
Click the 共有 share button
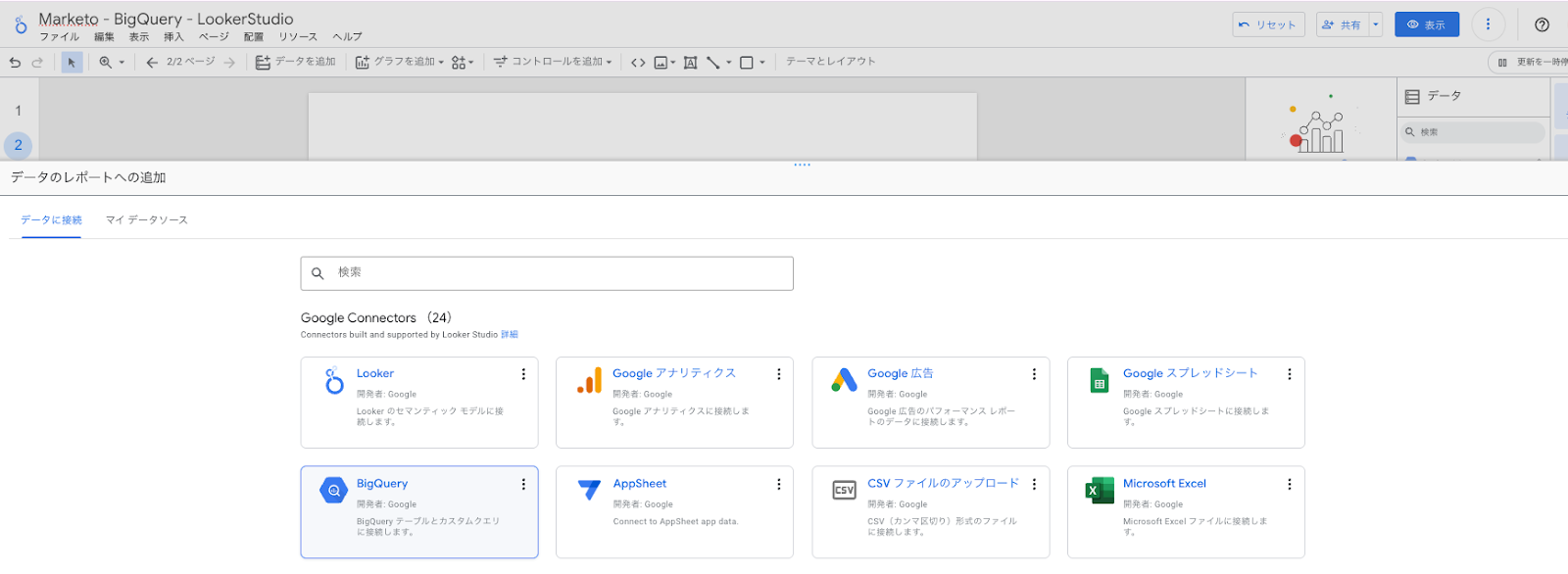click(1343, 24)
